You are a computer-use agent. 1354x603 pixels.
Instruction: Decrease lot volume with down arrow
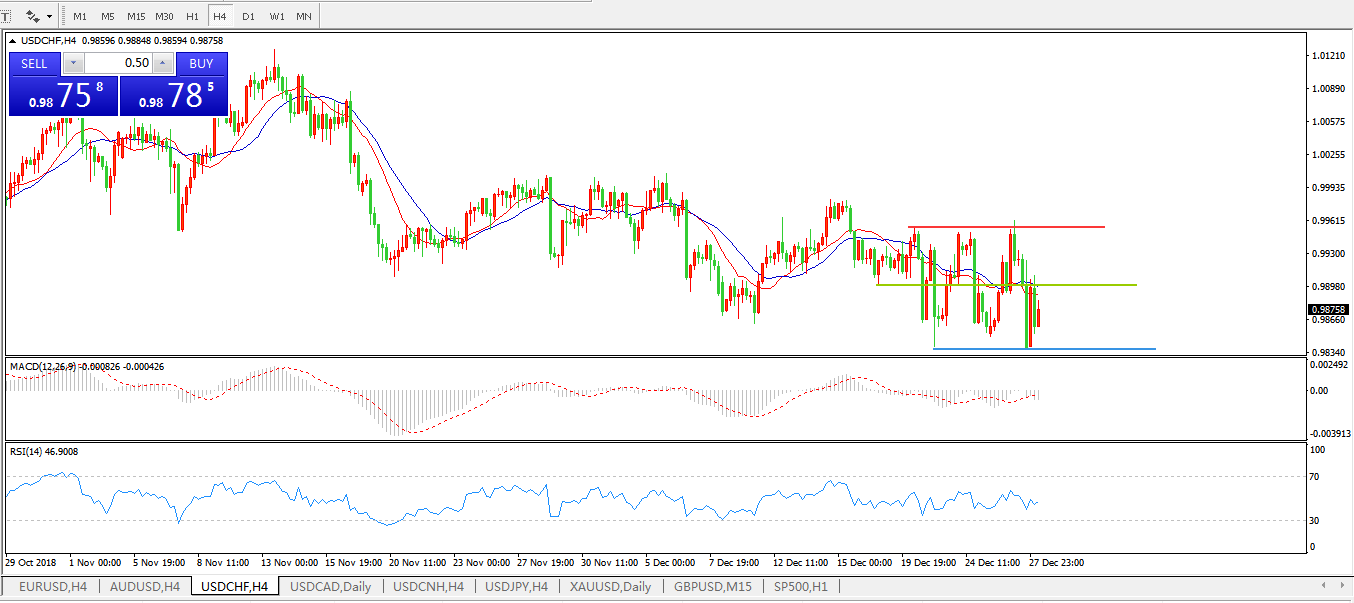[x=74, y=63]
